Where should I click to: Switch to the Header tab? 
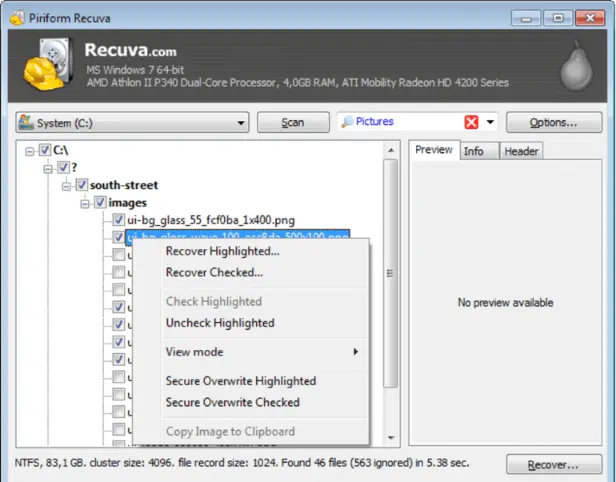521,151
